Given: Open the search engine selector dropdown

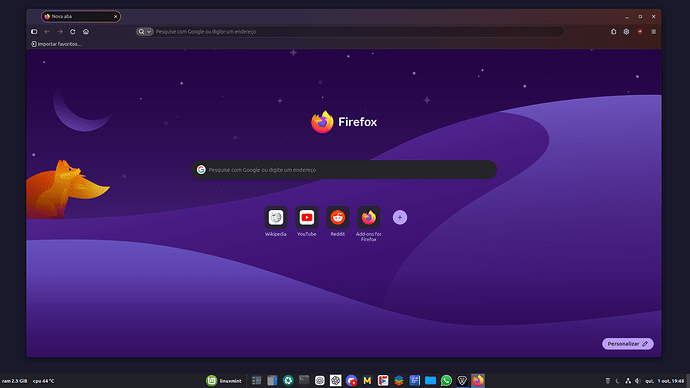Looking at the screenshot, I should point(144,32).
